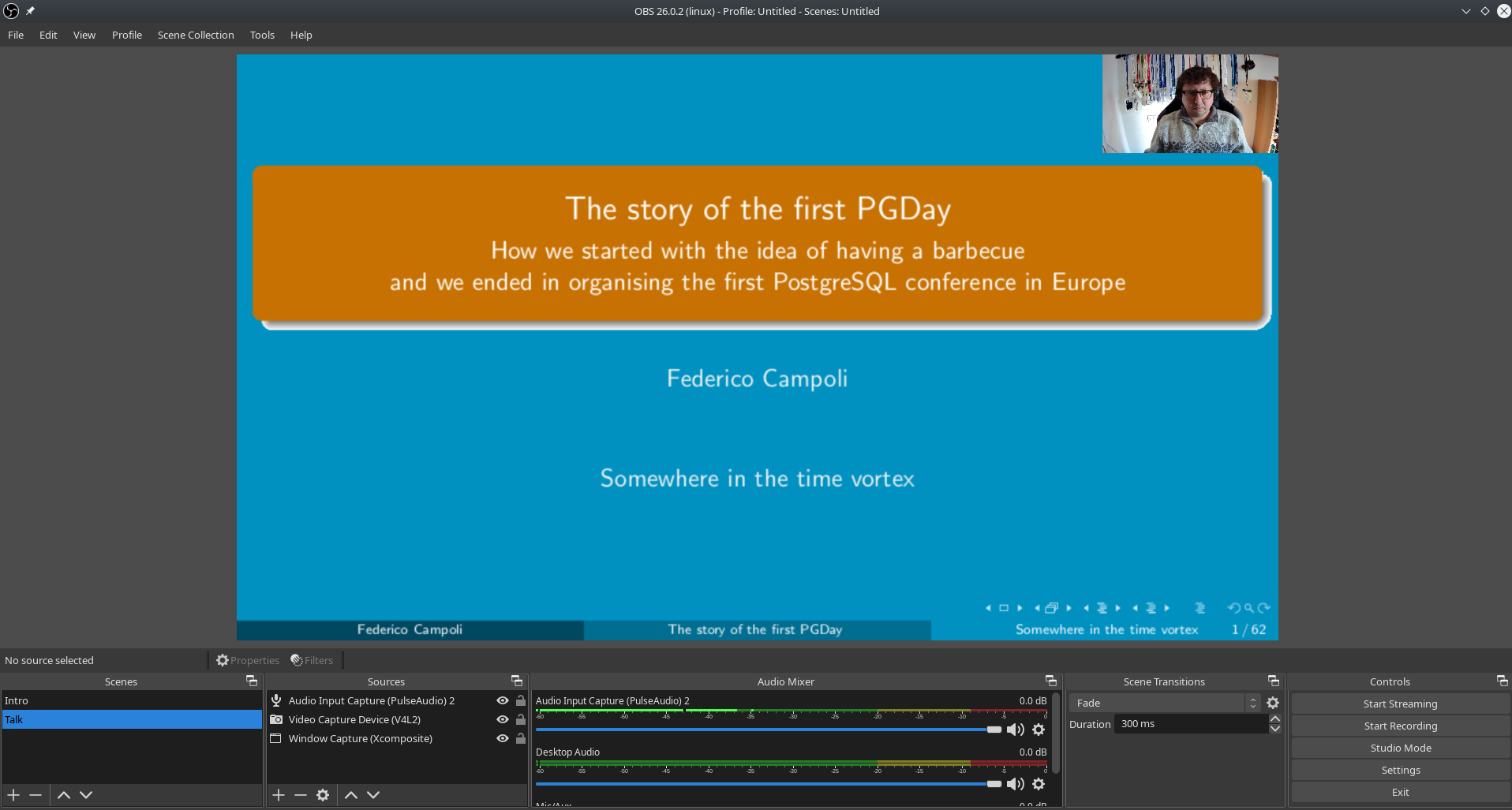1512x810 pixels.
Task: Open Audio Input Capture mixer settings gear
Action: point(1039,730)
